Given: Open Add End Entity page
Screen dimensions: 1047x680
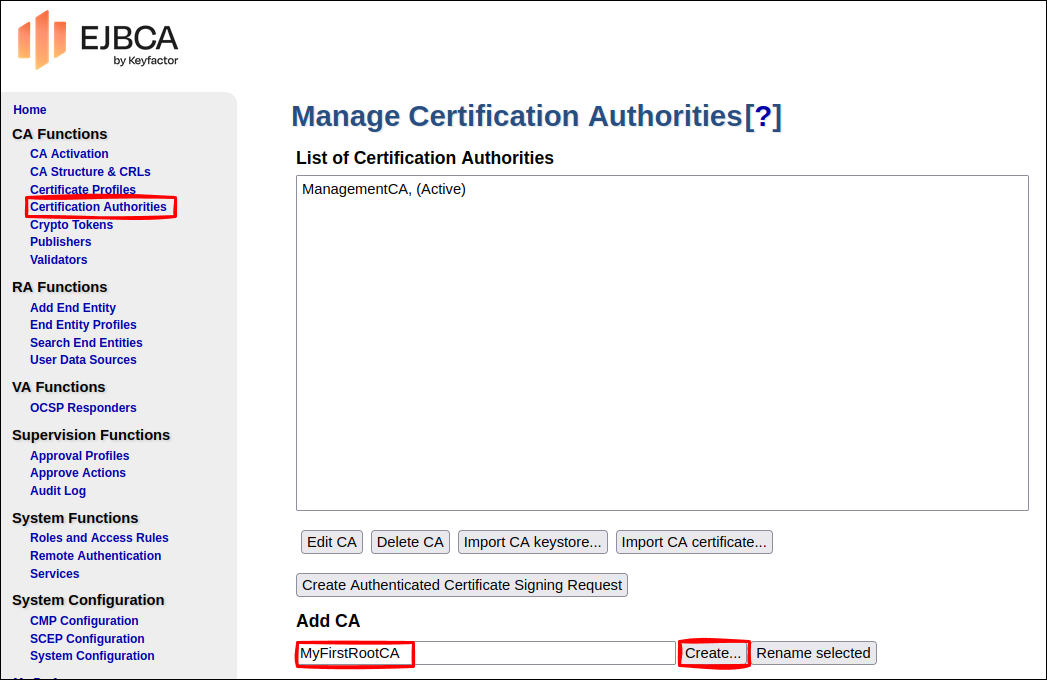Looking at the screenshot, I should (x=73, y=308).
